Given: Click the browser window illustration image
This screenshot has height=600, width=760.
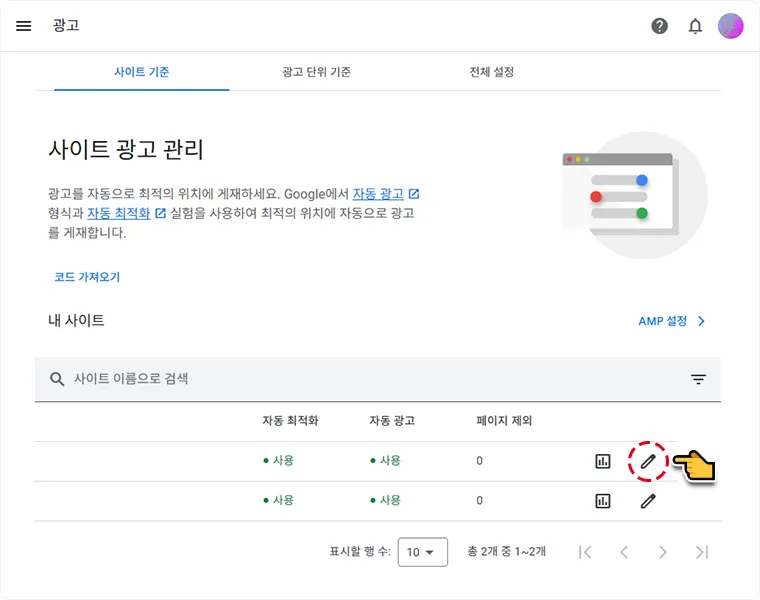Looking at the screenshot, I should pyautogui.click(x=635, y=195).
